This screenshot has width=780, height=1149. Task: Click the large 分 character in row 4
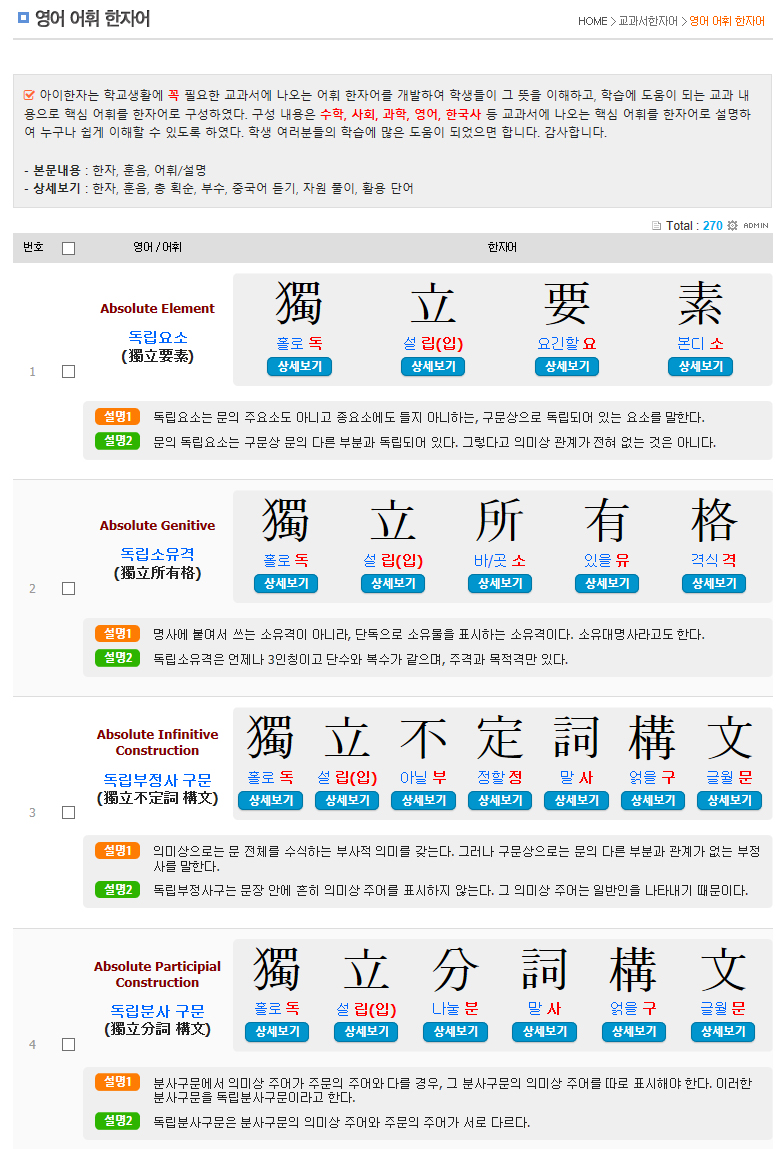pyautogui.click(x=455, y=969)
